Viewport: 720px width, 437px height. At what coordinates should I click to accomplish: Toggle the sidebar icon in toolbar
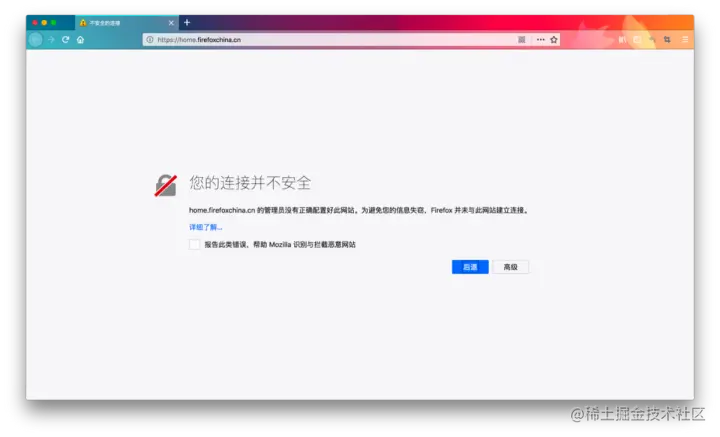click(637, 40)
